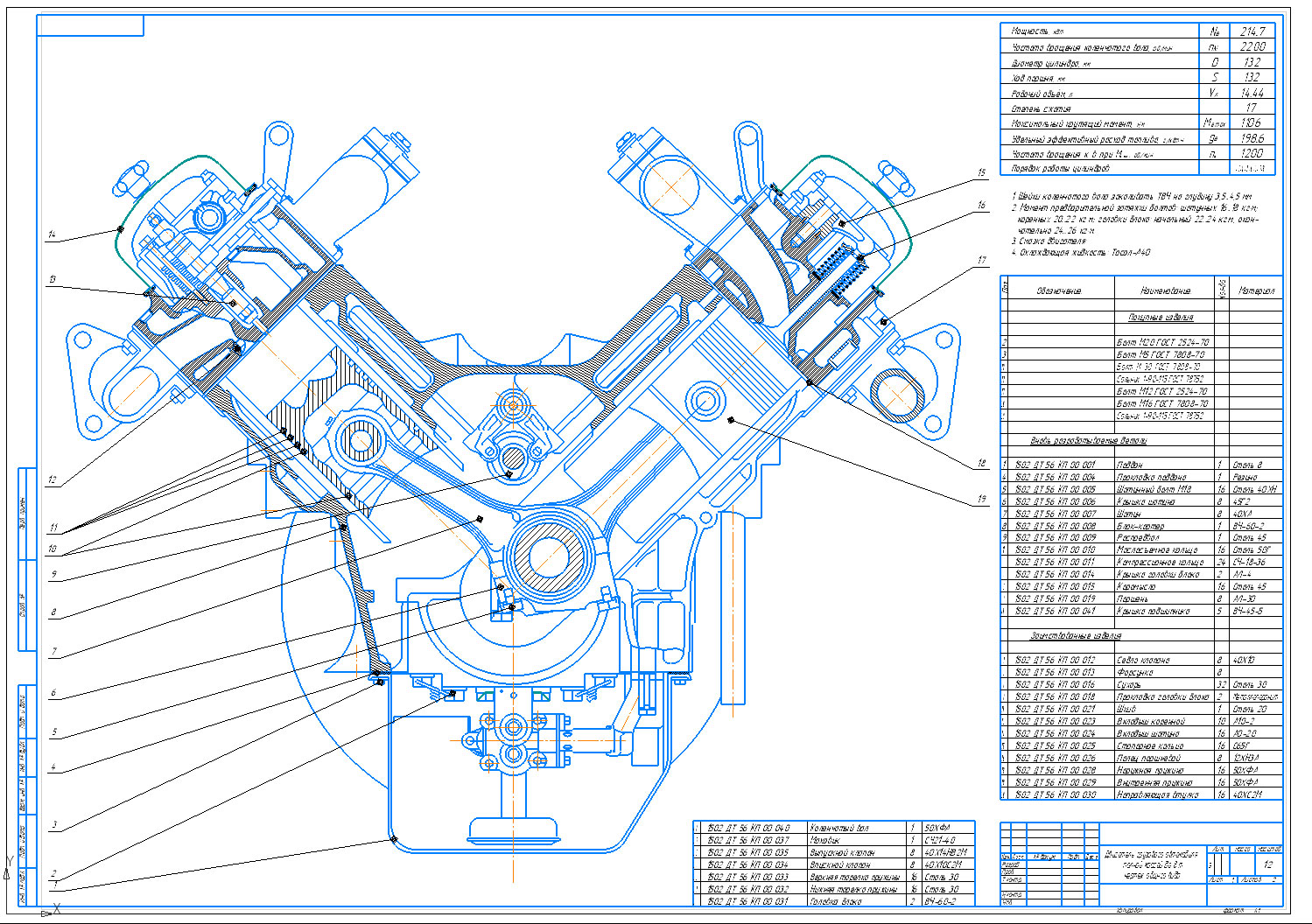
Task: Click the 'Наименование' column header
Action: (x=1165, y=290)
